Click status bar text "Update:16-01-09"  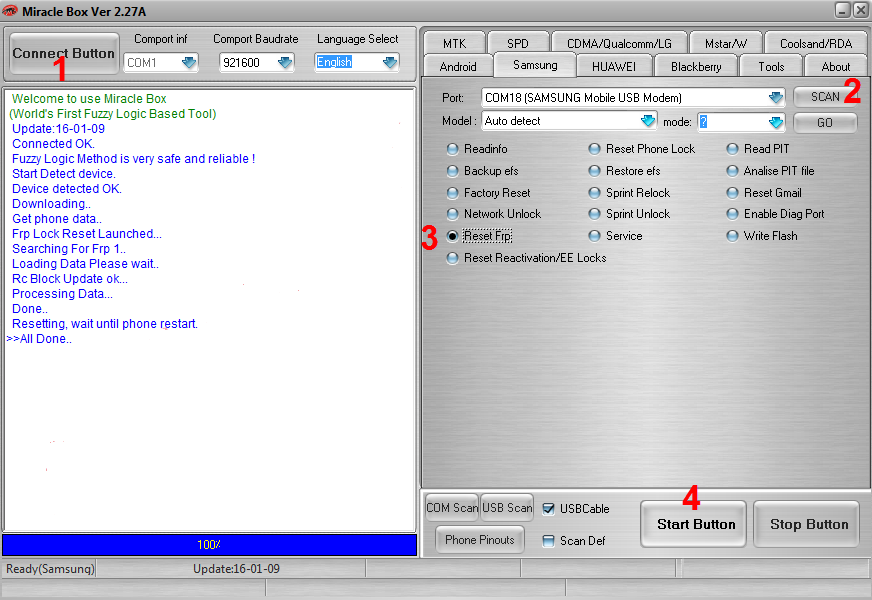coord(236,569)
